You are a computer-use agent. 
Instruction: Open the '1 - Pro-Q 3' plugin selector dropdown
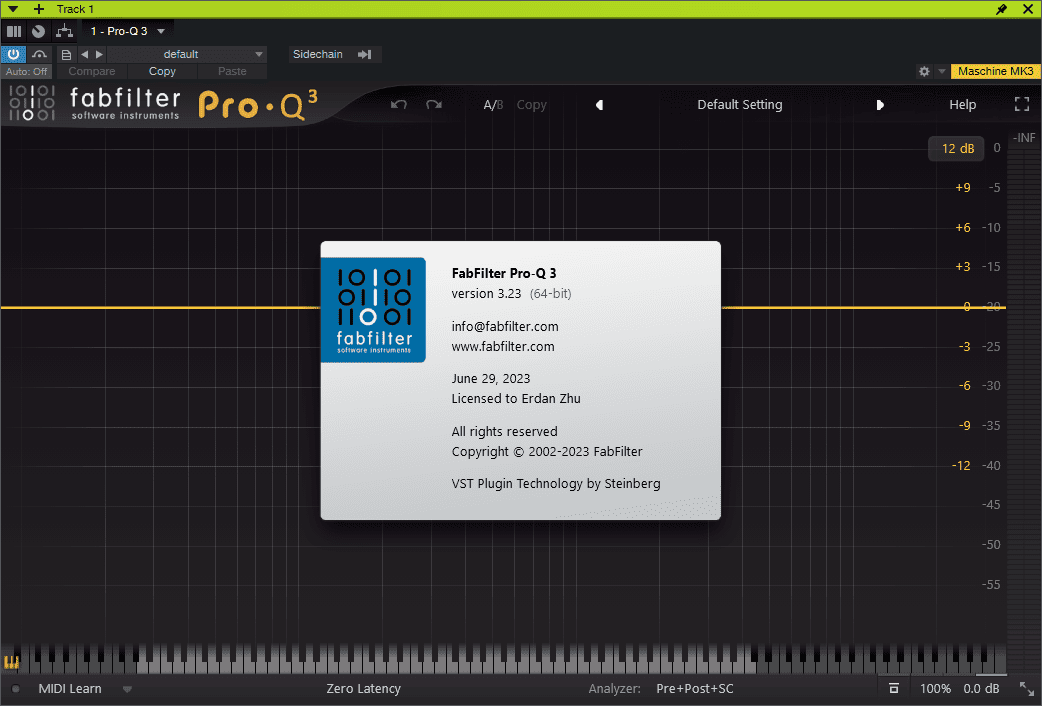(x=127, y=31)
